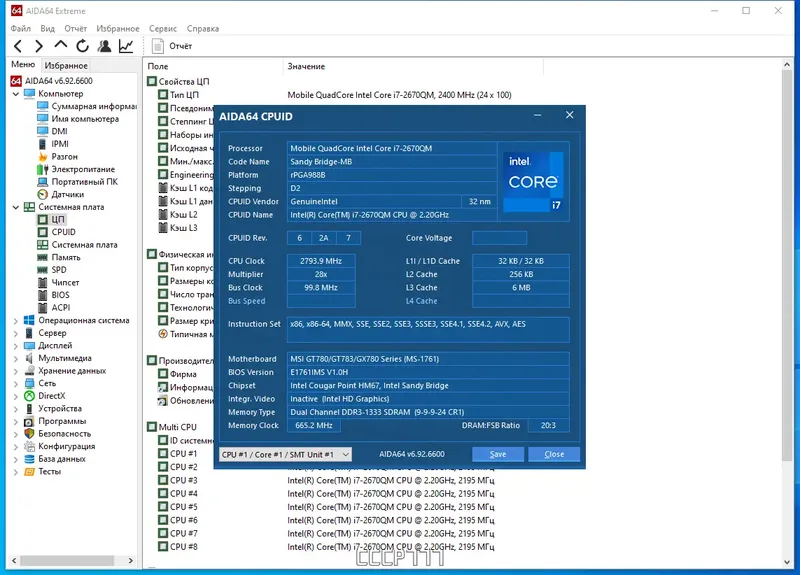The height and width of the screenshot is (575, 800).
Task: Select Датчики sensors item in tree
Action: (x=67, y=195)
